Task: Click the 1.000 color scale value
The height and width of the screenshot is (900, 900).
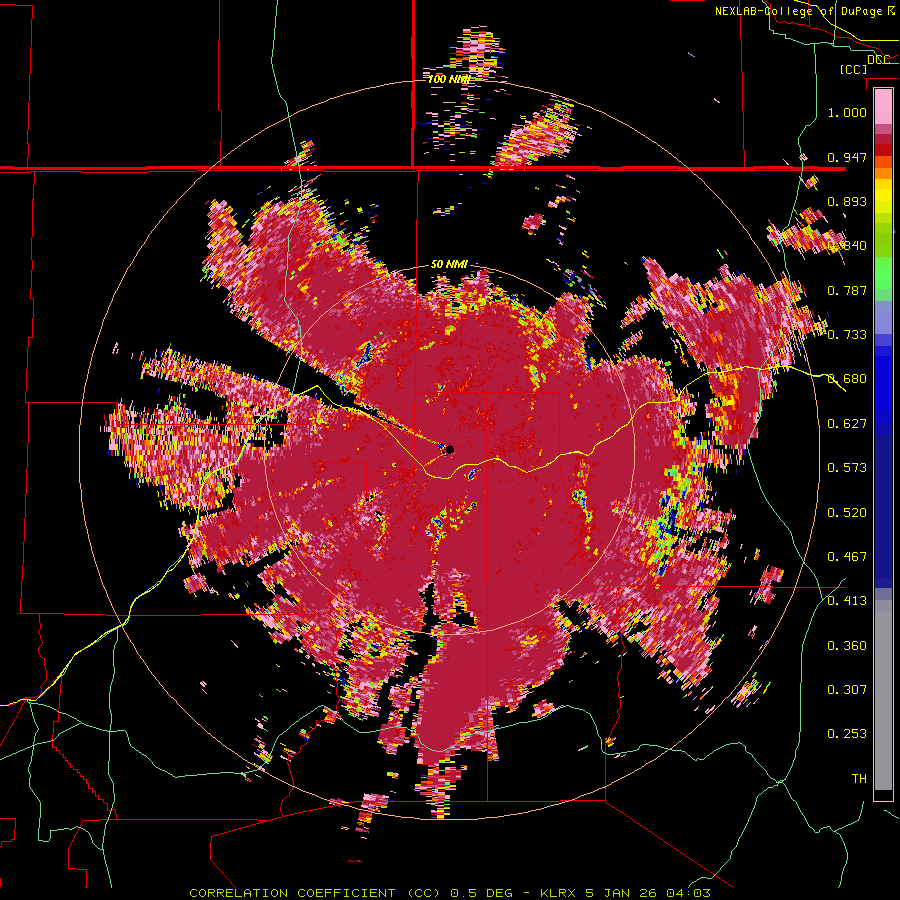Action: pyautogui.click(x=847, y=112)
